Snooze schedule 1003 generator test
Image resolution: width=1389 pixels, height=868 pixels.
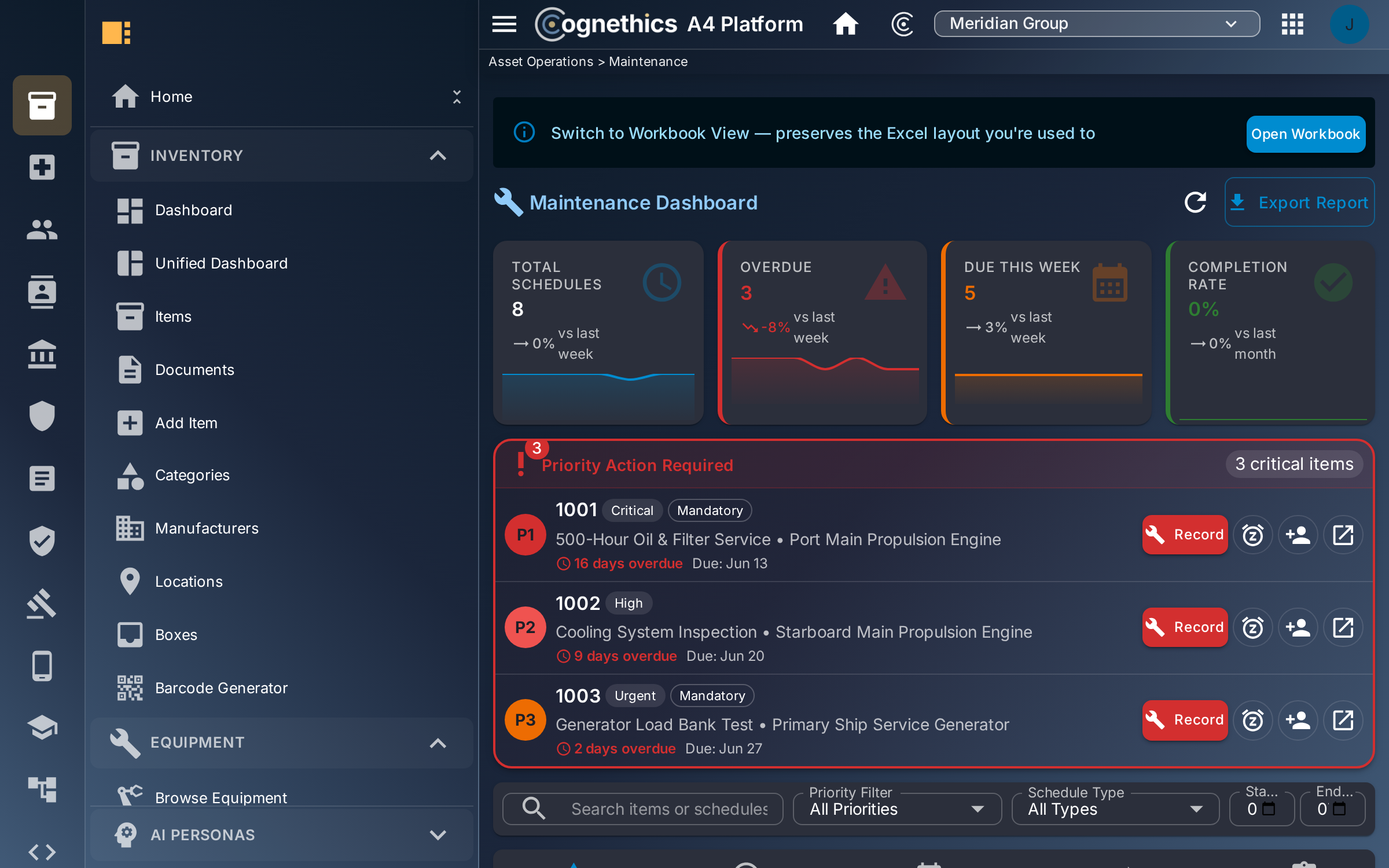click(x=1253, y=720)
